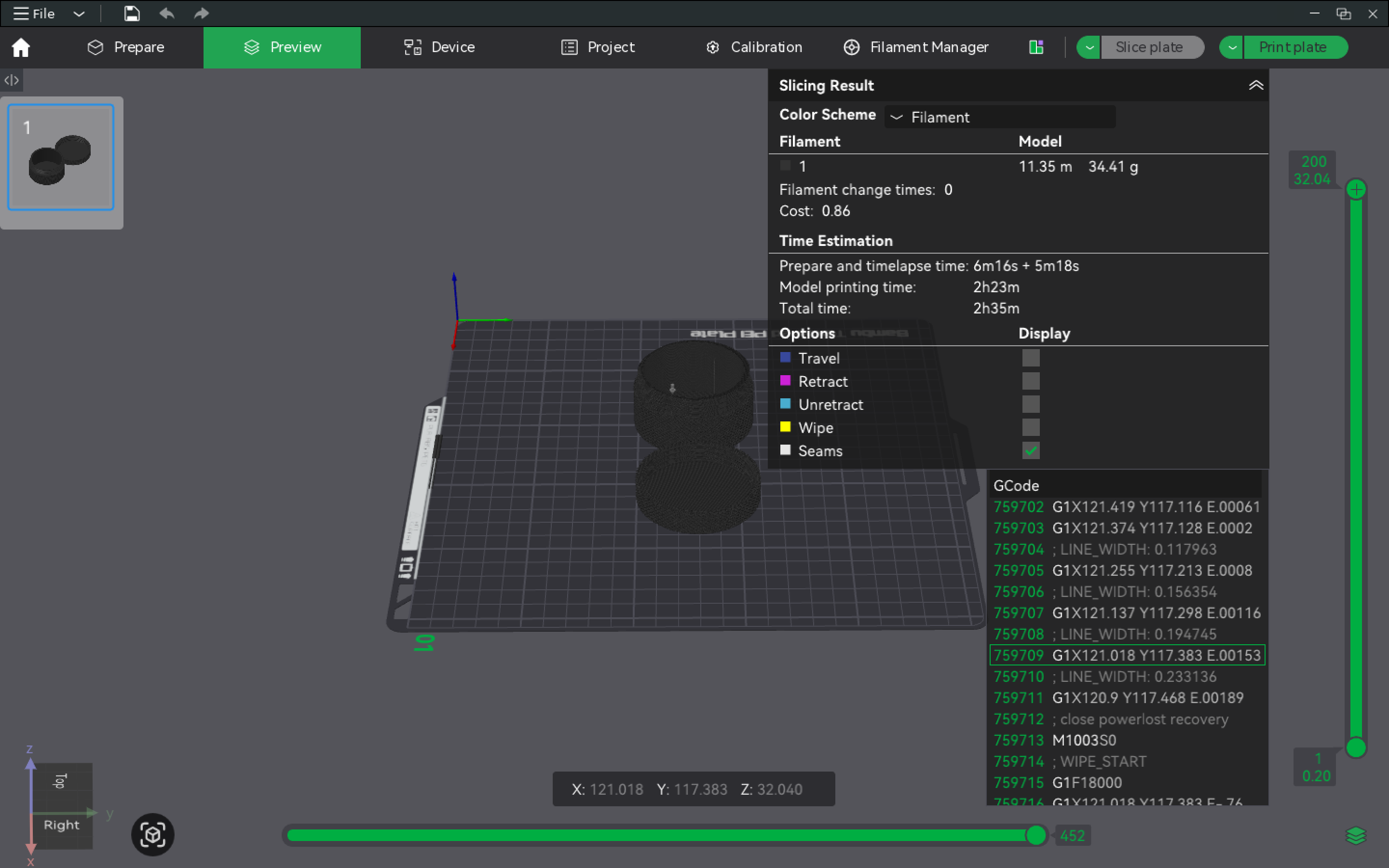
Task: Toggle the Wipe display checkbox
Action: tap(1031, 428)
